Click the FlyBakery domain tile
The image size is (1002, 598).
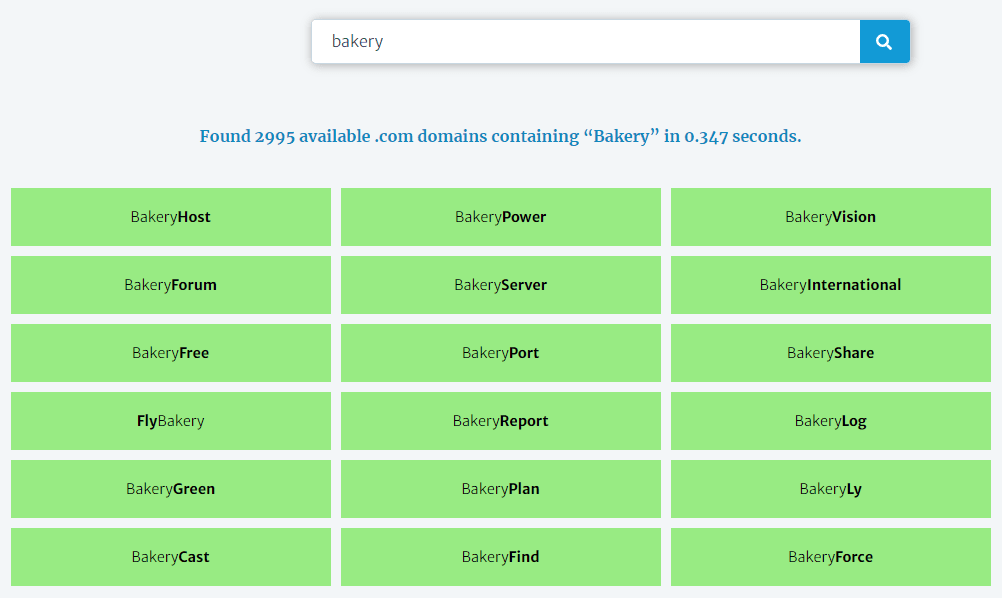(170, 421)
